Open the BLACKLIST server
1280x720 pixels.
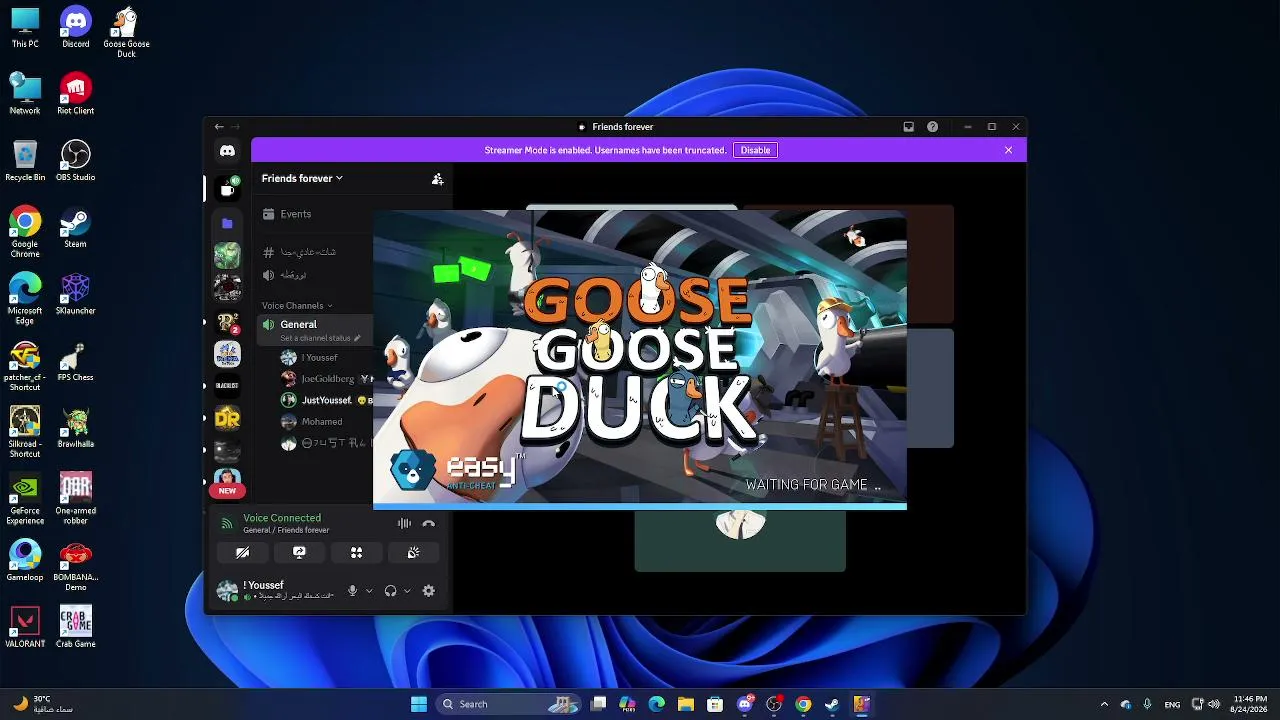pyautogui.click(x=227, y=386)
